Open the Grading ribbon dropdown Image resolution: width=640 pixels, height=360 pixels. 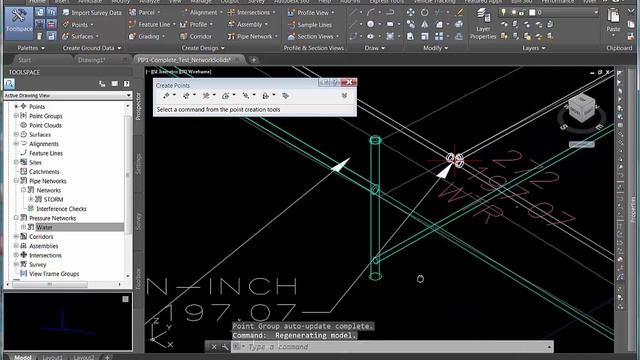[x=147, y=36]
